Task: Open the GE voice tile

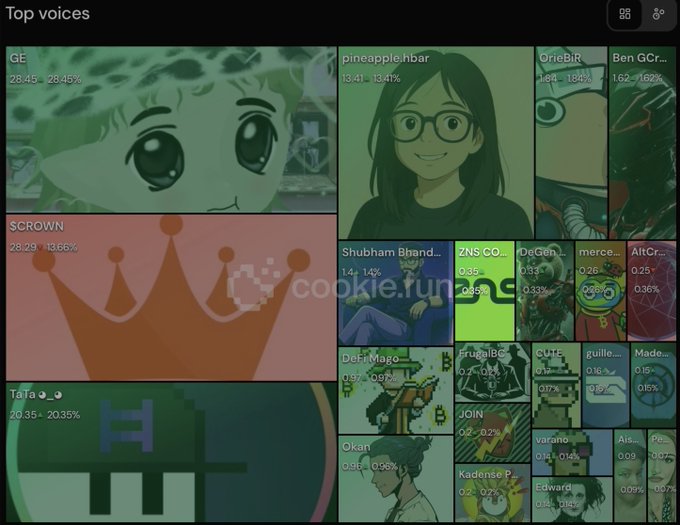Action: pyautogui.click(x=171, y=129)
